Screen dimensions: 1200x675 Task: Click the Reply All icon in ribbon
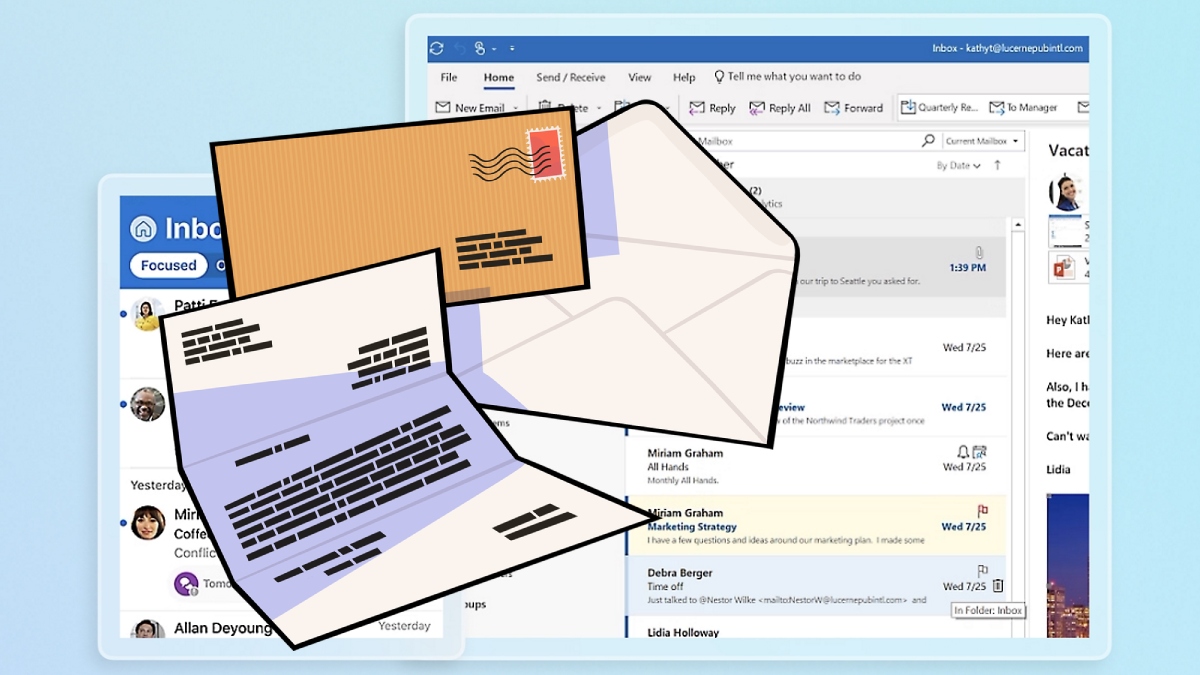point(757,108)
